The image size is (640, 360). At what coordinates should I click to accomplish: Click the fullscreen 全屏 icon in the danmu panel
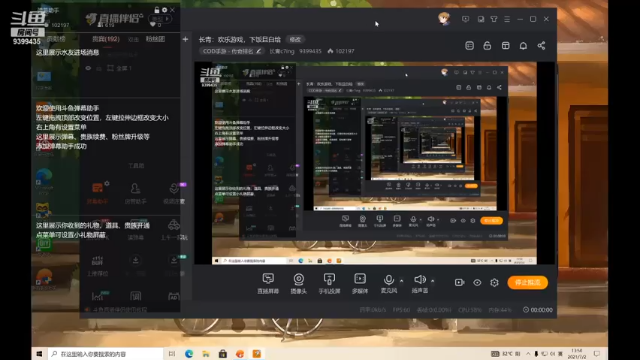(x=110, y=68)
